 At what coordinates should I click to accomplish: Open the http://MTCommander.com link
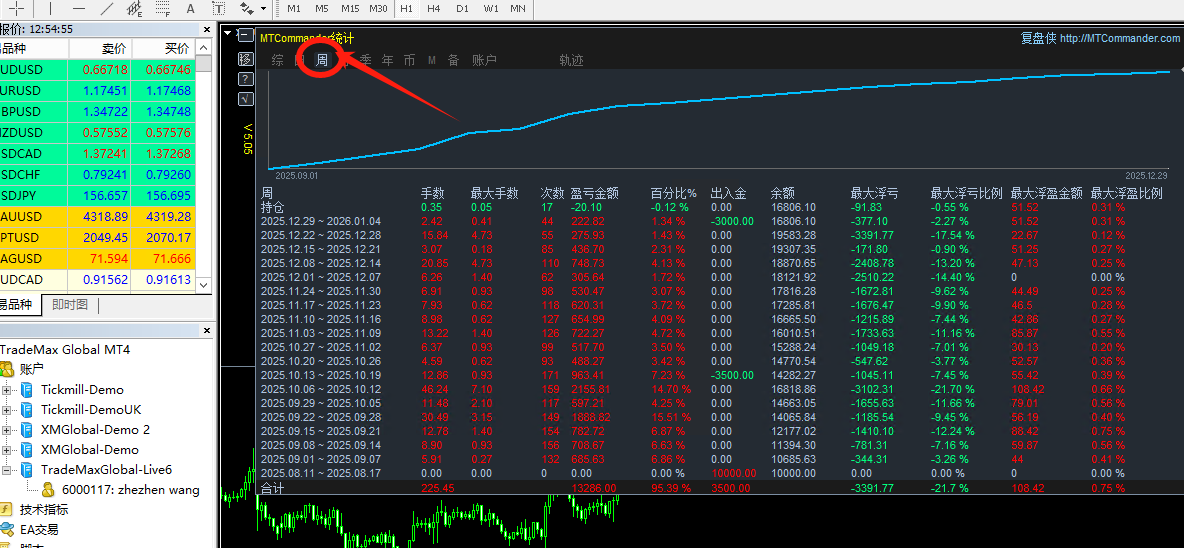(x=1121, y=38)
